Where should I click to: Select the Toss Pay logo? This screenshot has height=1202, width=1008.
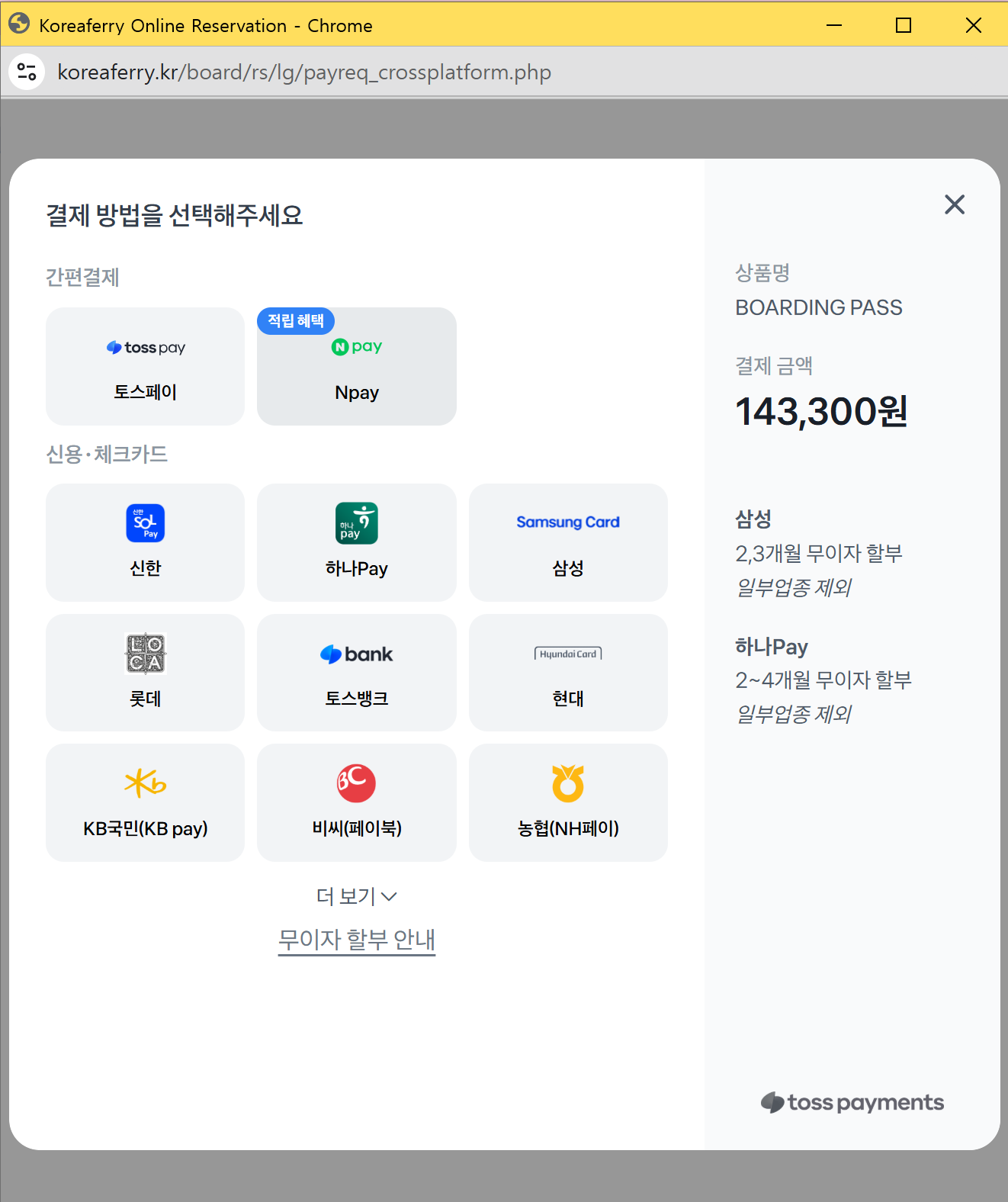[x=146, y=348]
